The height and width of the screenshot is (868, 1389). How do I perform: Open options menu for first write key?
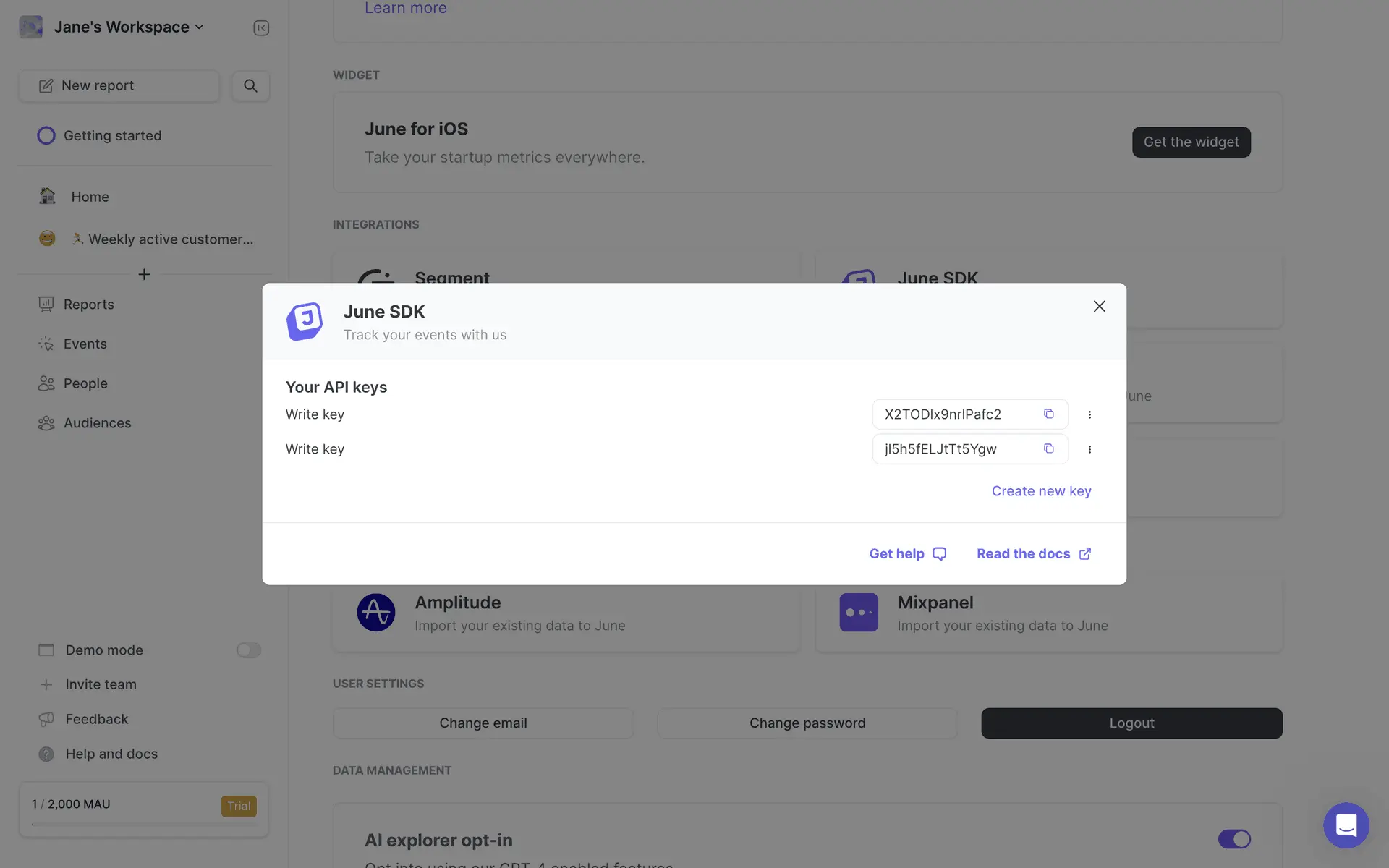[x=1089, y=414]
